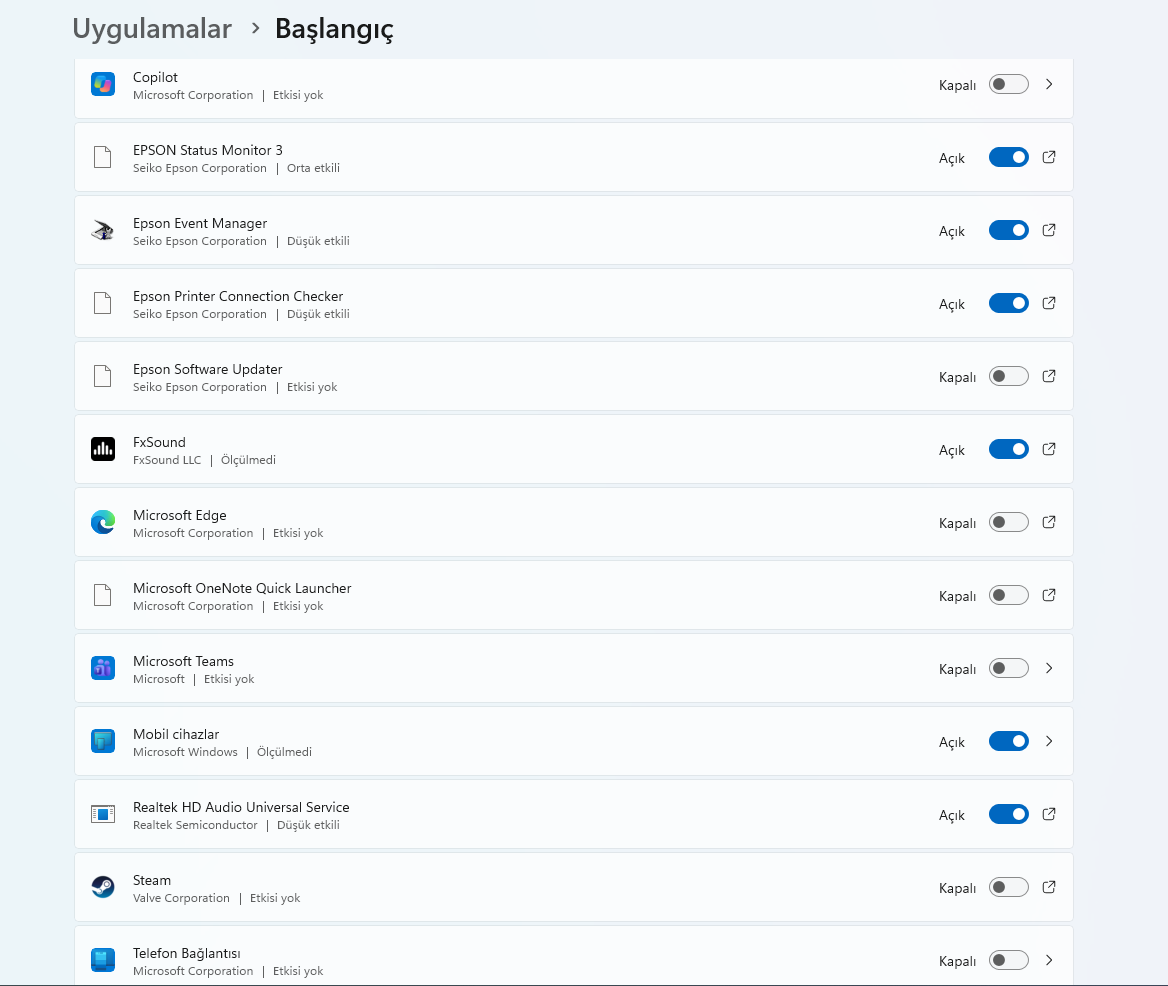The width and height of the screenshot is (1168, 986).
Task: Click the Realtek HD Audio icon
Action: click(103, 815)
